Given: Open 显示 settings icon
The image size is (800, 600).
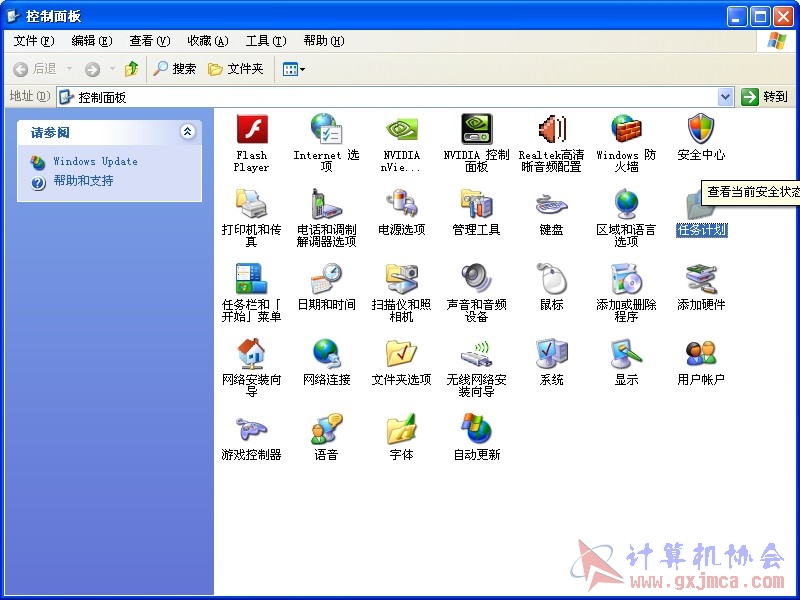Looking at the screenshot, I should [627, 354].
